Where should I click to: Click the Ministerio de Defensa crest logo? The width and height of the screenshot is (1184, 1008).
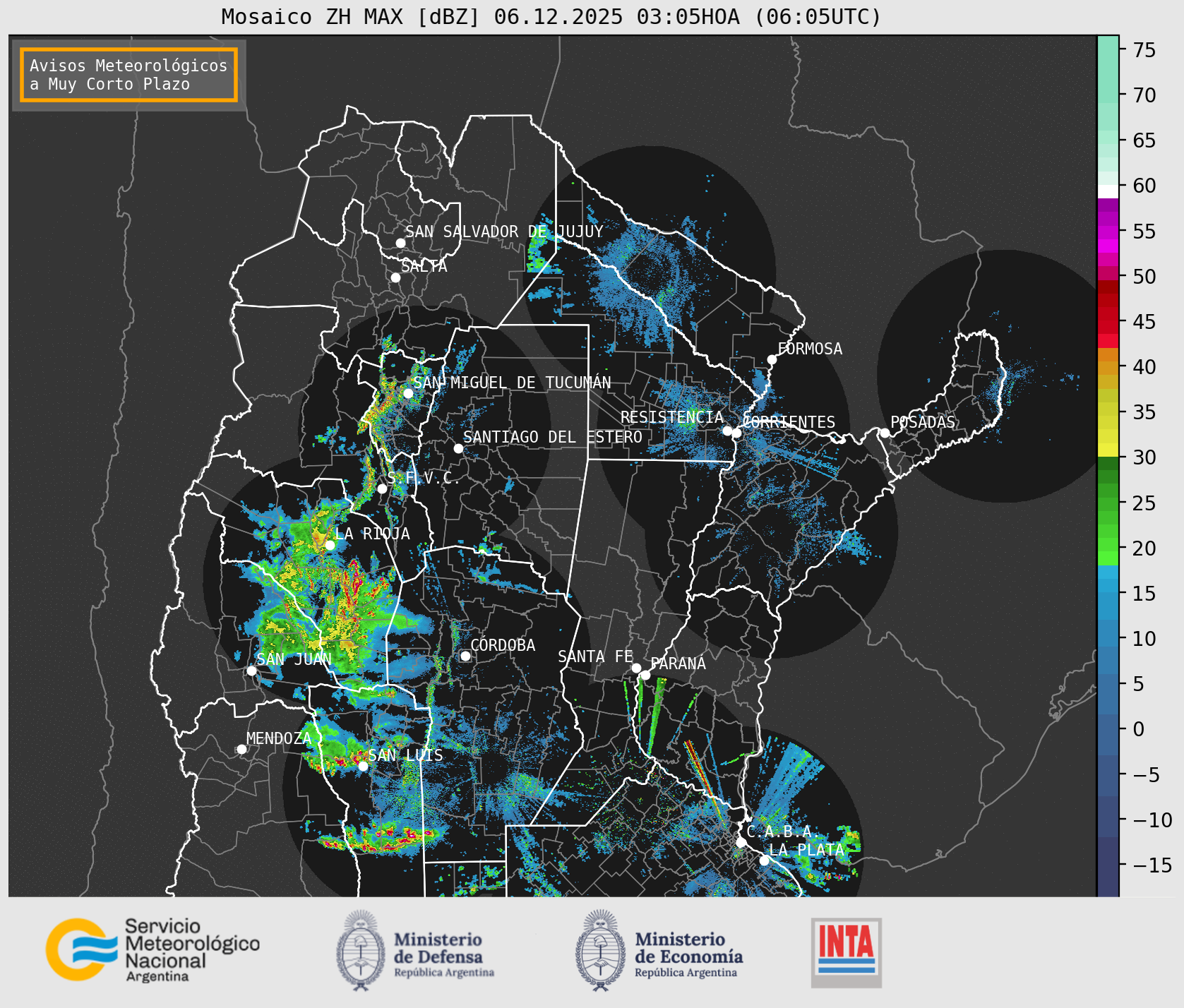[x=361, y=950]
